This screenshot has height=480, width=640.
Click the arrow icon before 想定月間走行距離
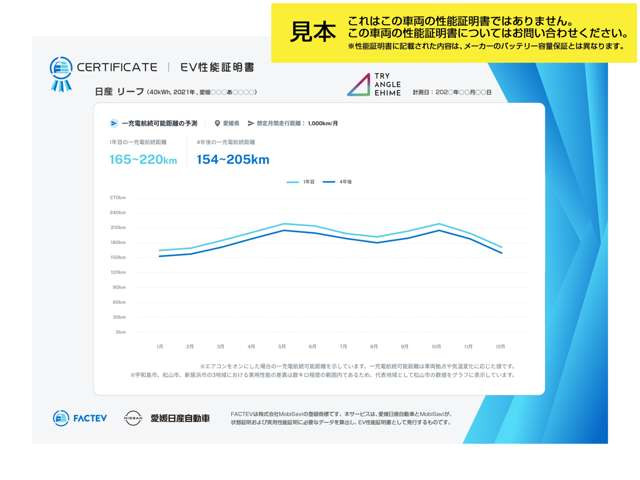249,123
